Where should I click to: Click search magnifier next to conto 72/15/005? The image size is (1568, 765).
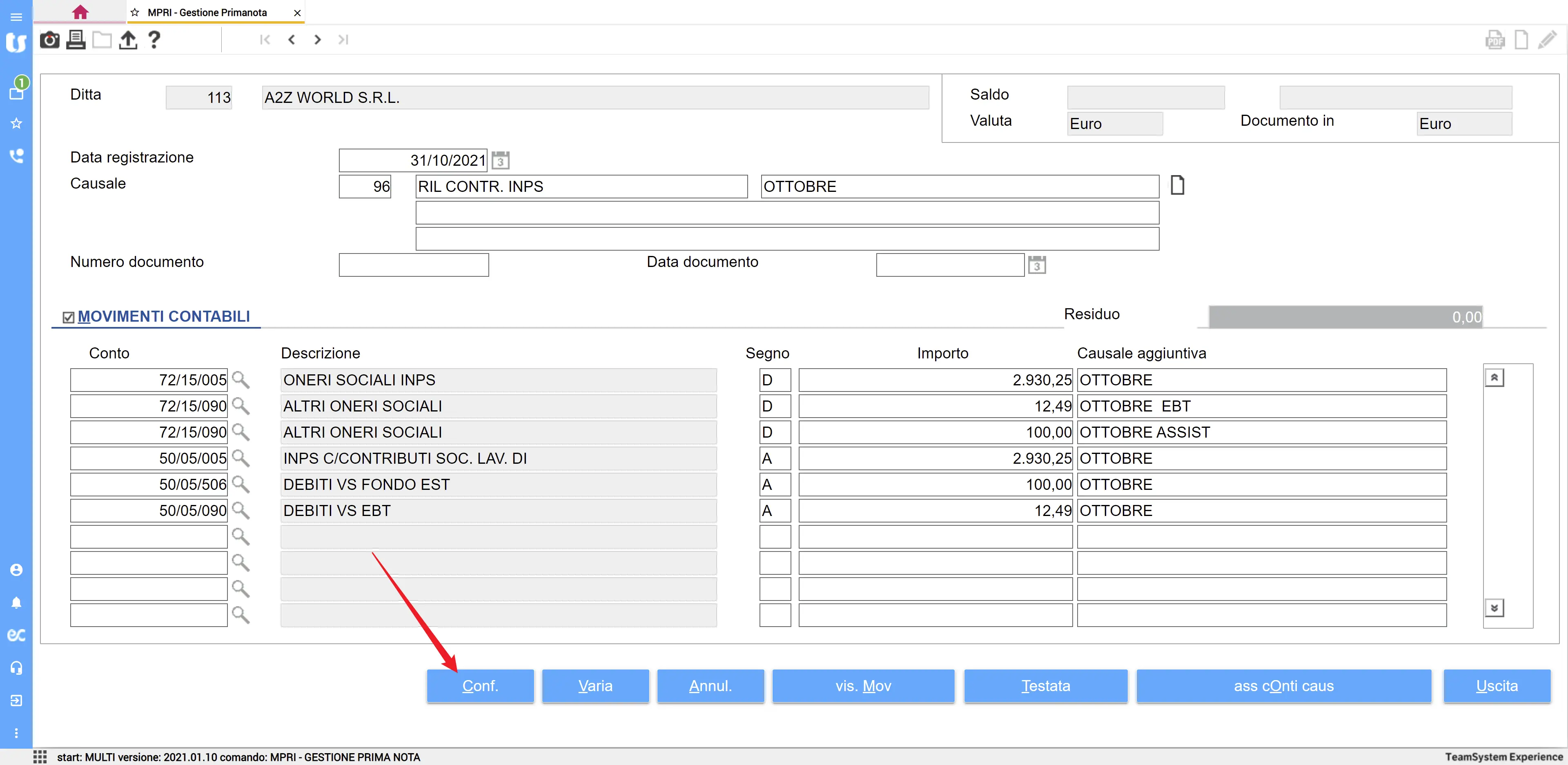[241, 380]
